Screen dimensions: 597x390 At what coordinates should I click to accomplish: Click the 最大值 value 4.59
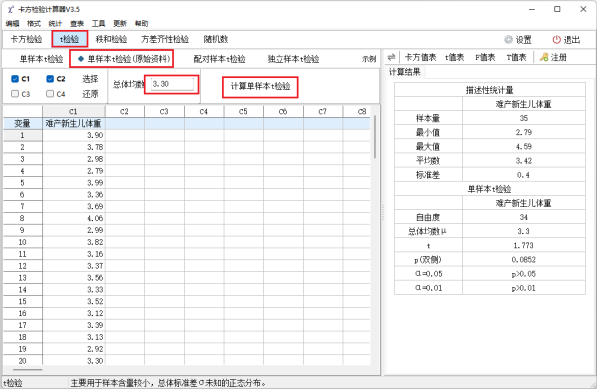click(524, 147)
